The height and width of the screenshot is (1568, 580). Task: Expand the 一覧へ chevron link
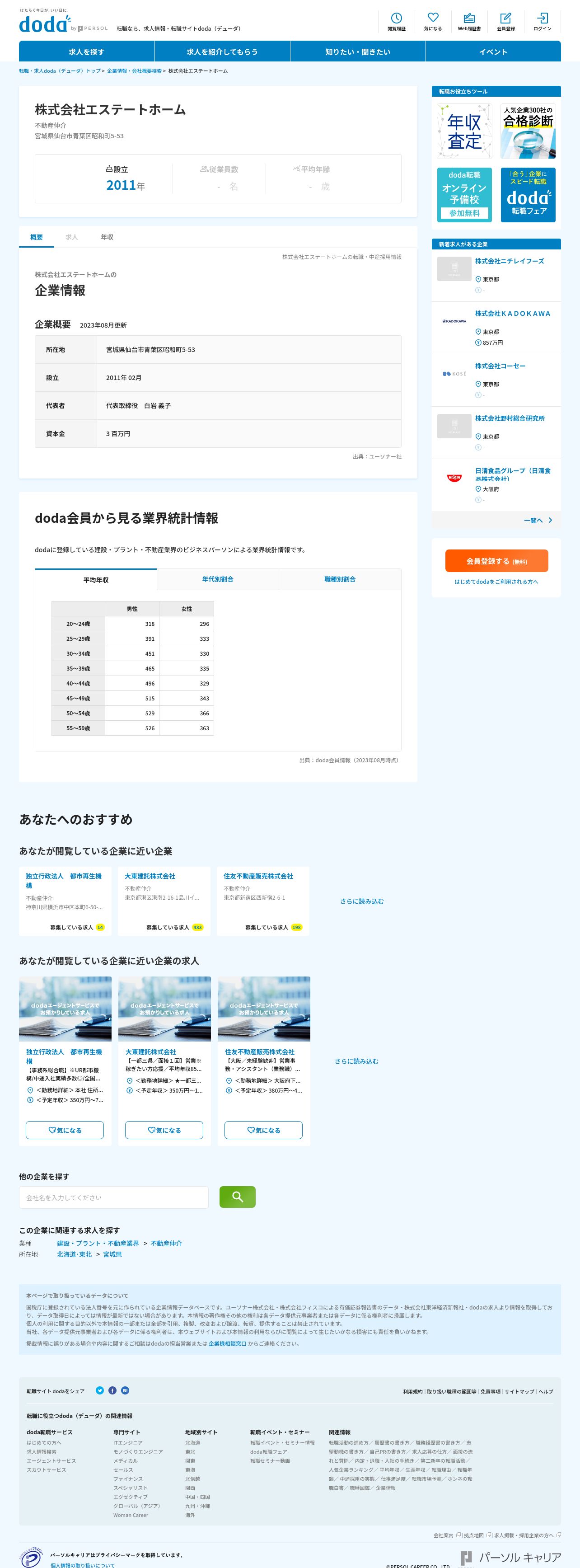[x=538, y=520]
